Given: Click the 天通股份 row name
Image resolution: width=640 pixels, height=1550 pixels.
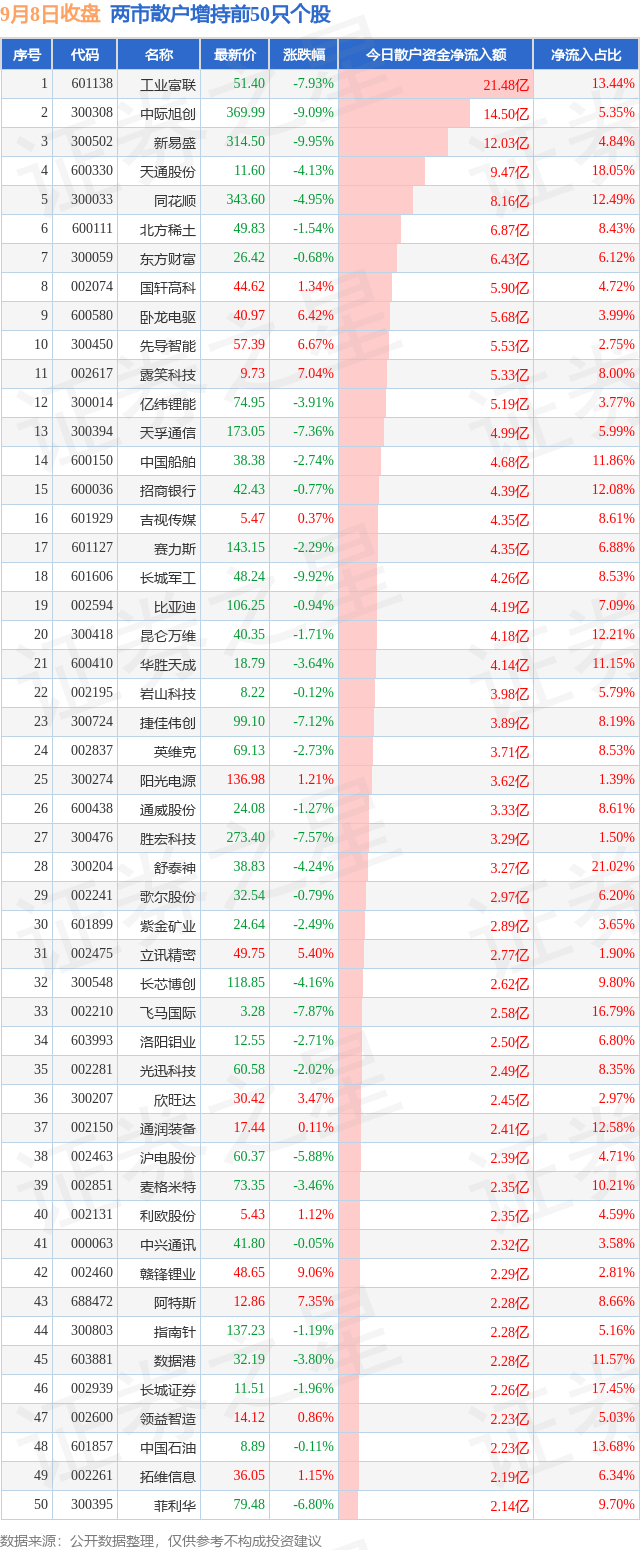Looking at the screenshot, I should pyautogui.click(x=168, y=171).
